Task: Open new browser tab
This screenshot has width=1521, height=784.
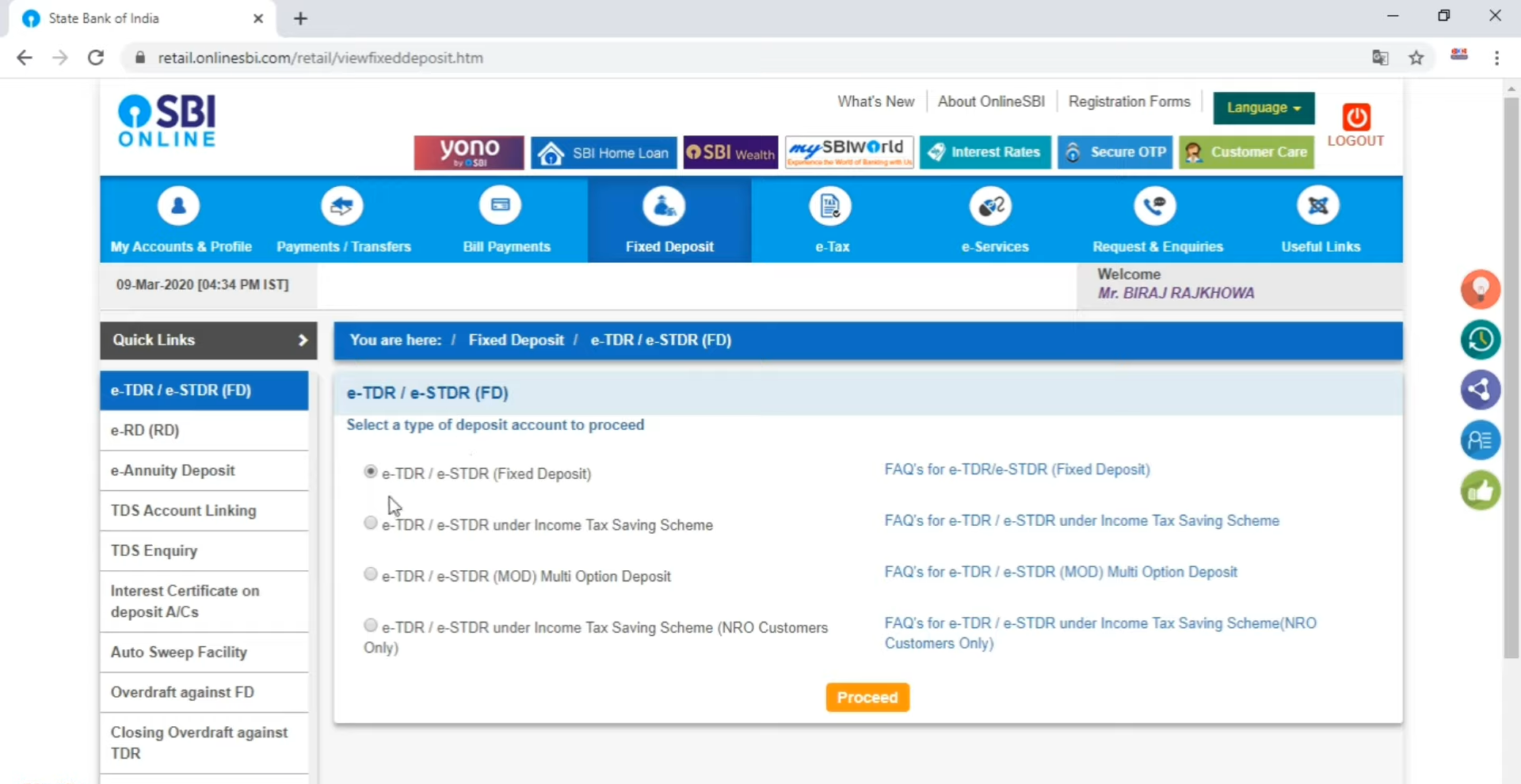Action: click(300, 19)
